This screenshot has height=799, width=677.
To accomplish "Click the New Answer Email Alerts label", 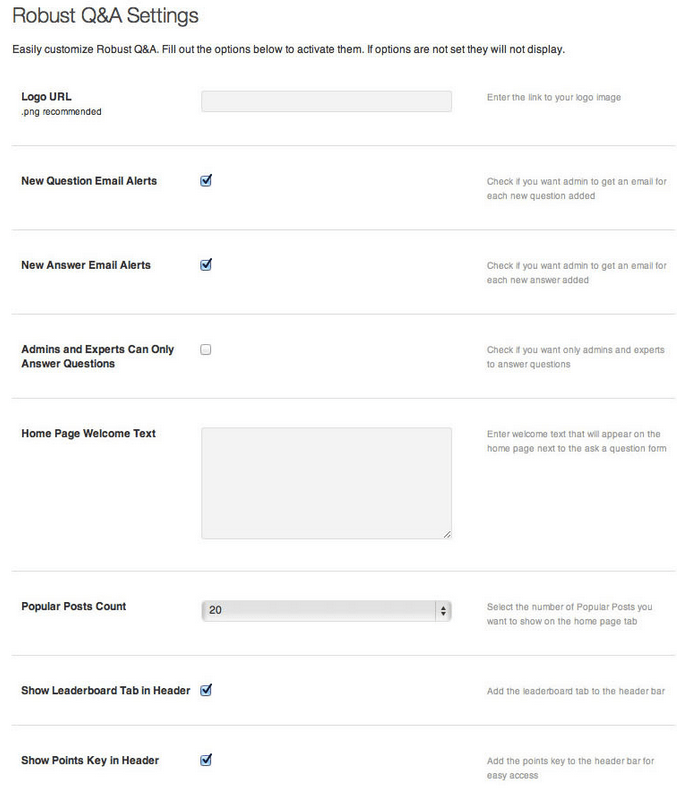I will point(86,265).
